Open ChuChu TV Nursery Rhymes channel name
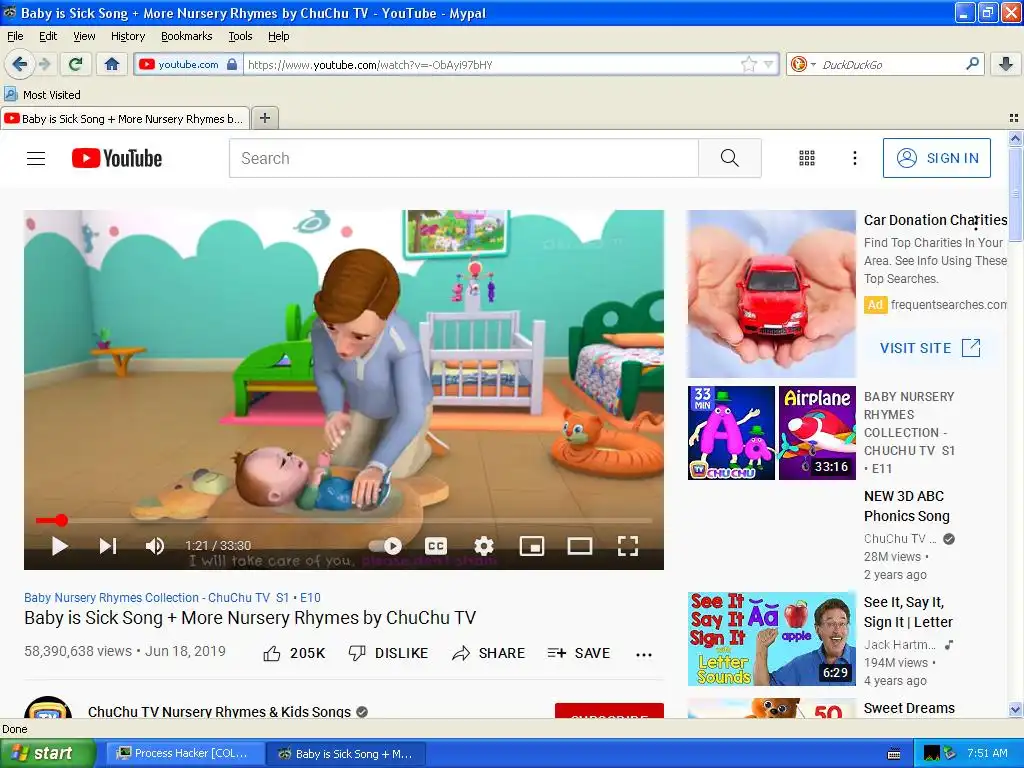This screenshot has width=1024, height=768. 219,711
